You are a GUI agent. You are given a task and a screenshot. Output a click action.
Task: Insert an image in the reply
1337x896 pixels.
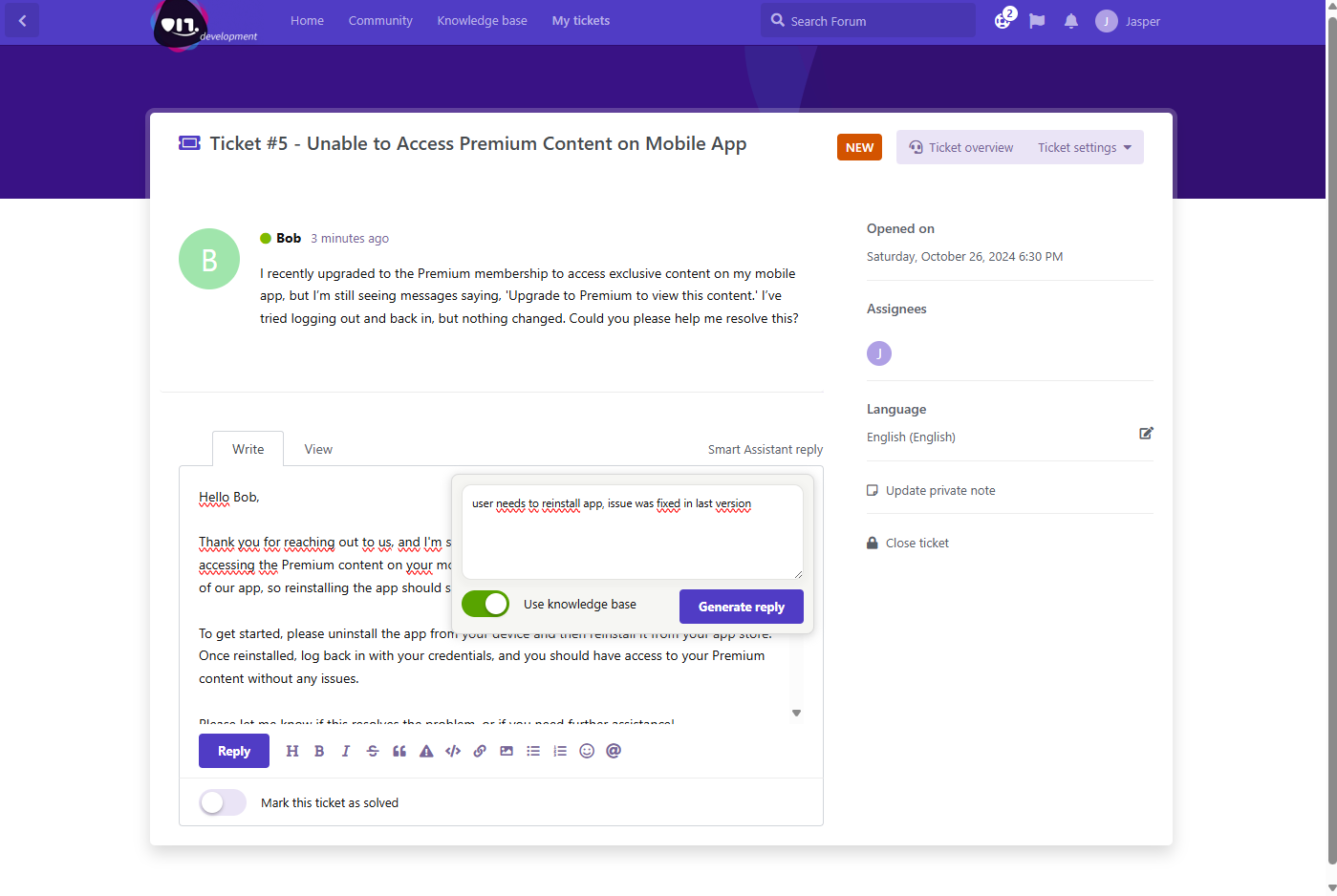click(507, 751)
